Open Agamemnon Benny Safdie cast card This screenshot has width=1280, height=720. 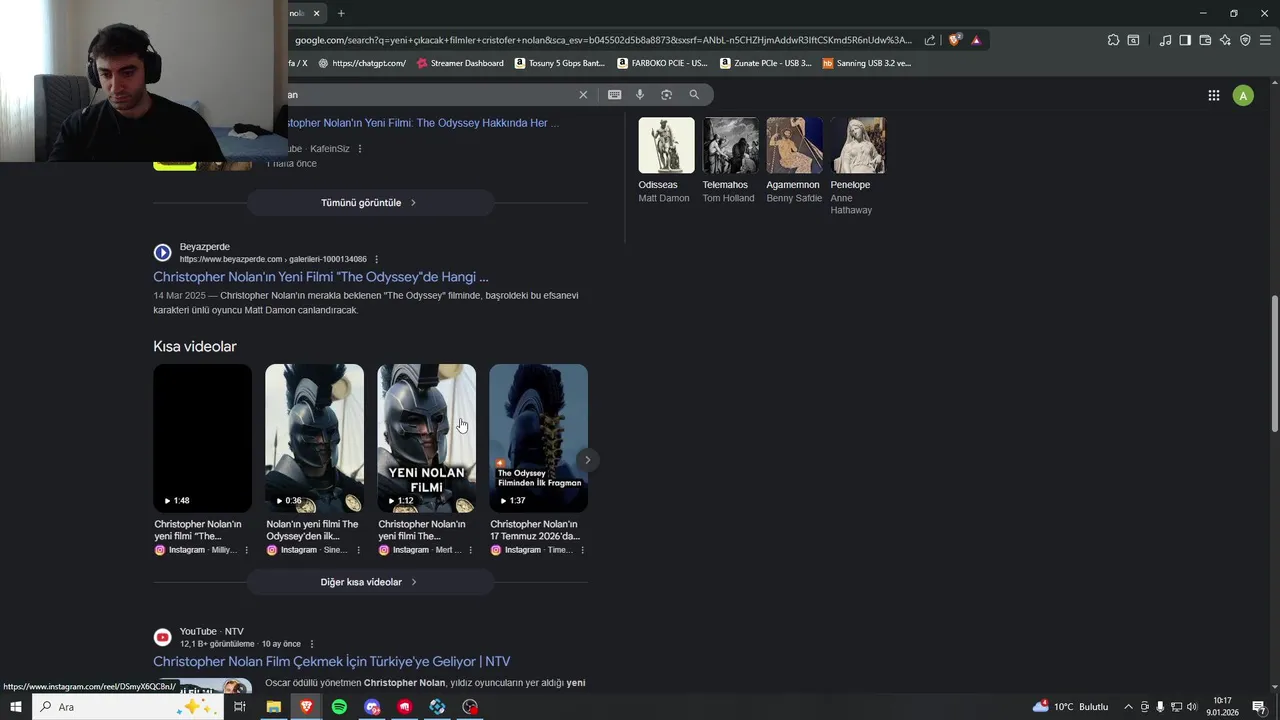coord(794,161)
